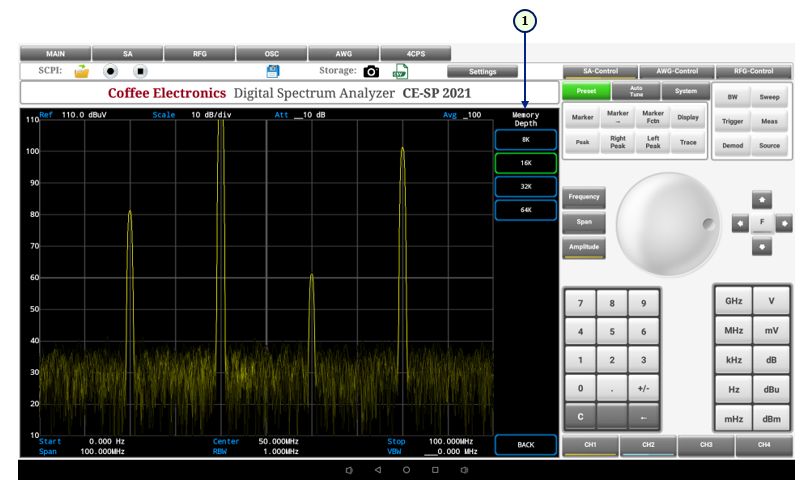The image size is (807, 491).
Task: Tap the Android home circle button
Action: coord(406,469)
